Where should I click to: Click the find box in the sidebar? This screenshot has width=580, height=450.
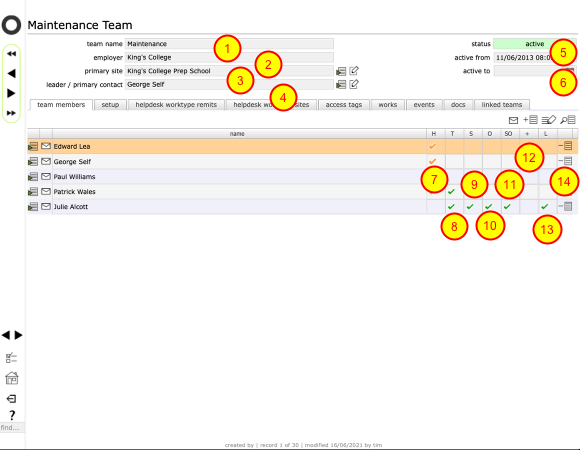(x=12, y=427)
